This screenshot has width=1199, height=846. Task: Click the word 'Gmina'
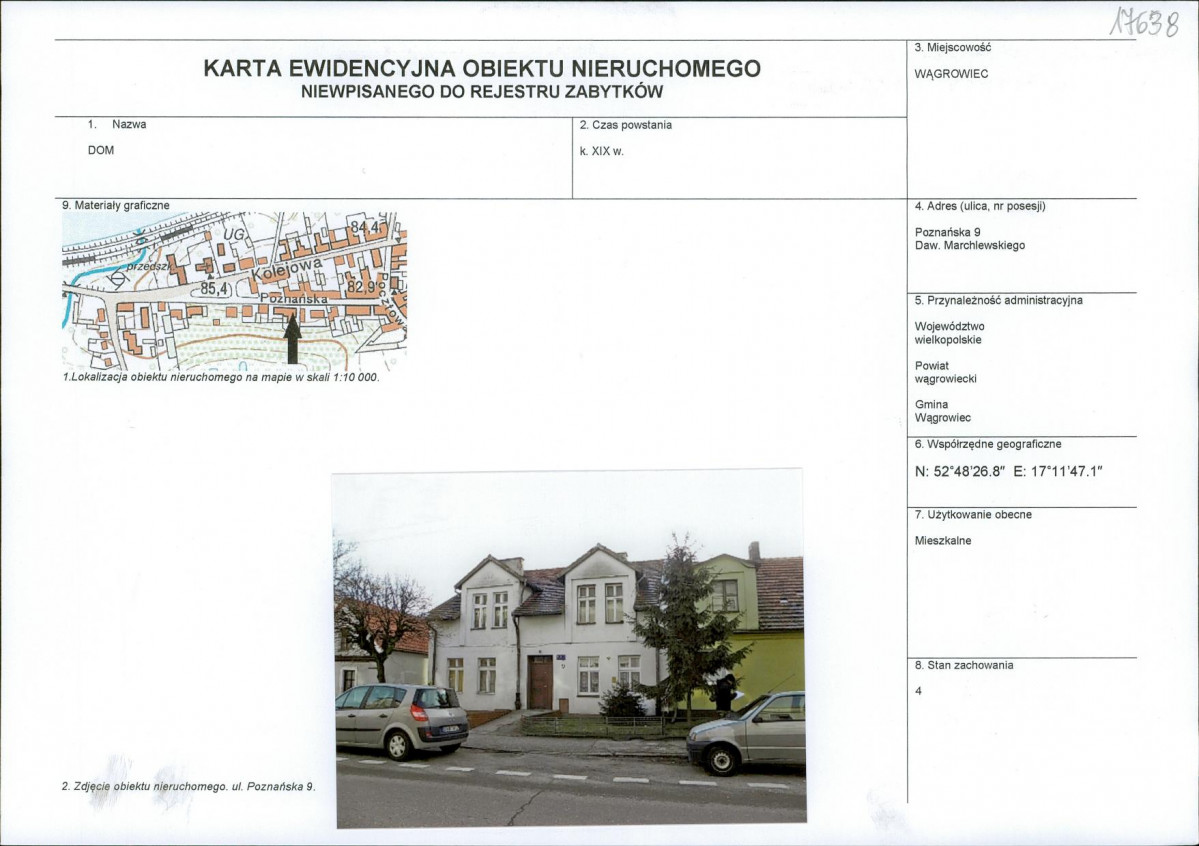931,404
